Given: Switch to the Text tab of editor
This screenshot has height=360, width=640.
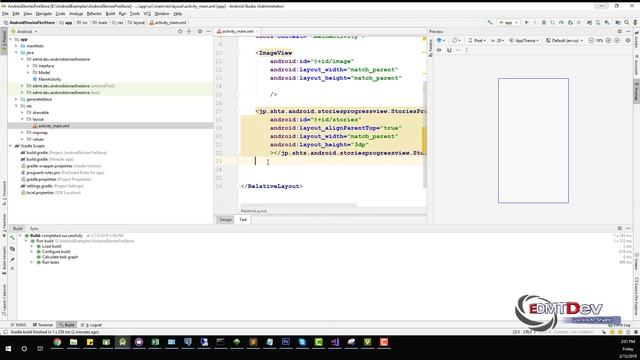Looking at the screenshot, I should [243, 220].
